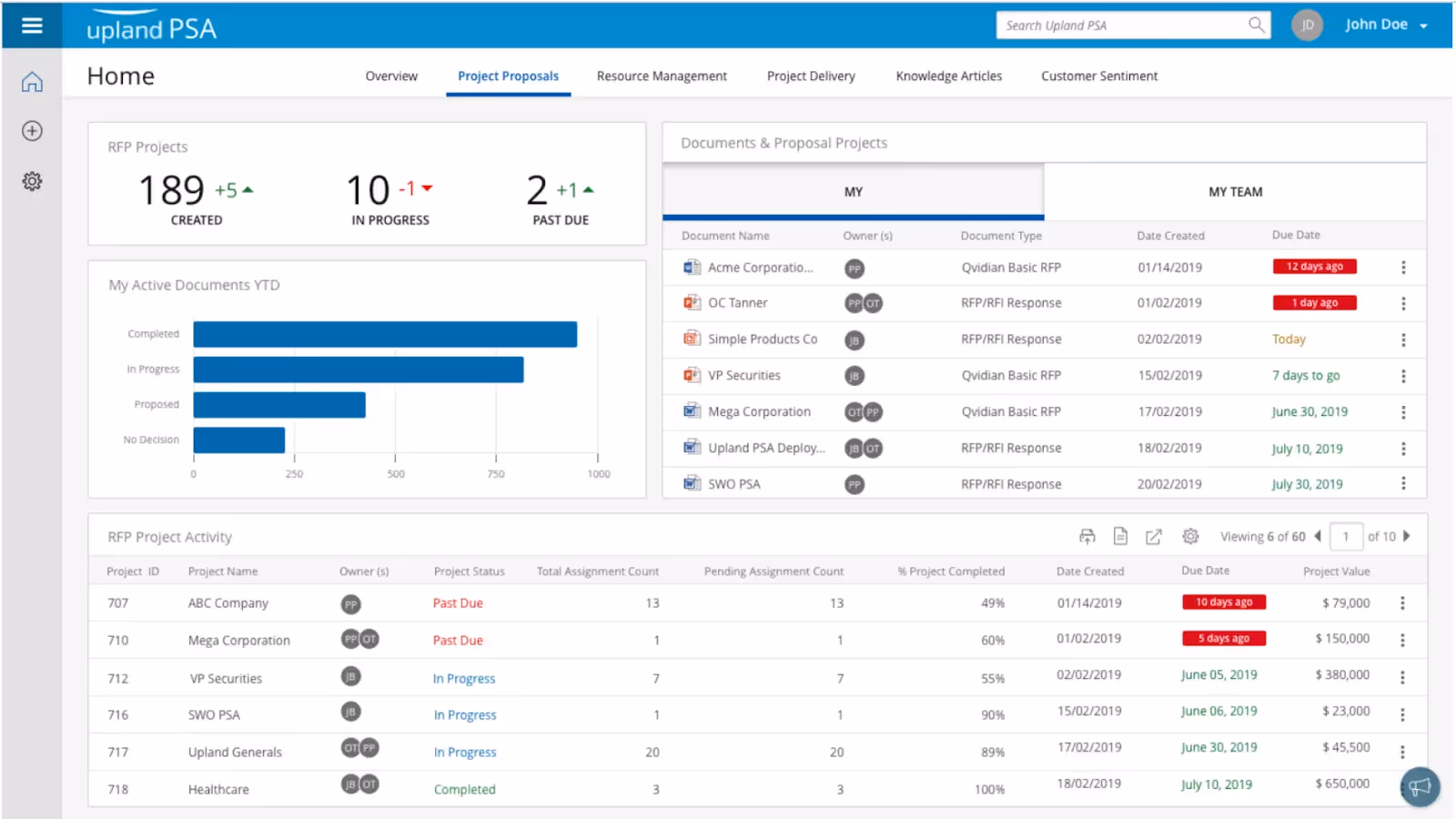Open the Customer Sentiment tab

coord(1099,76)
